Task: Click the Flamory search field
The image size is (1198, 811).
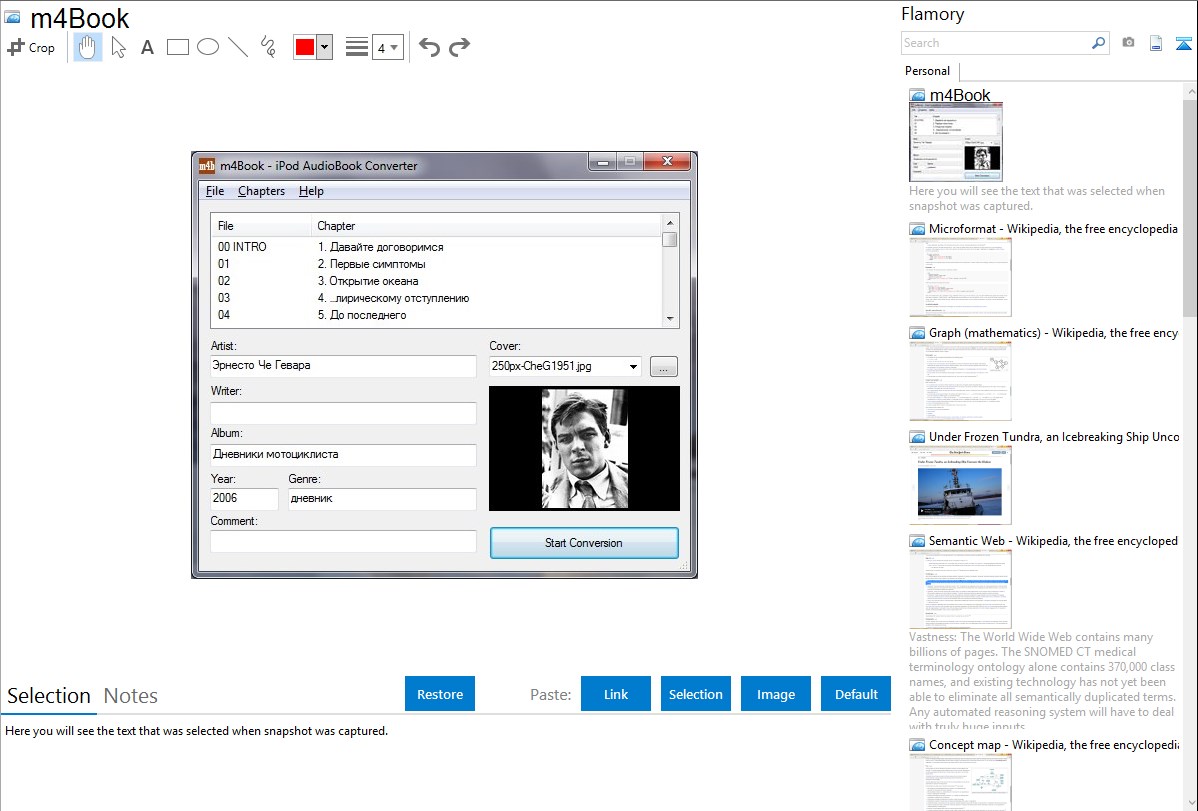Action: click(996, 43)
